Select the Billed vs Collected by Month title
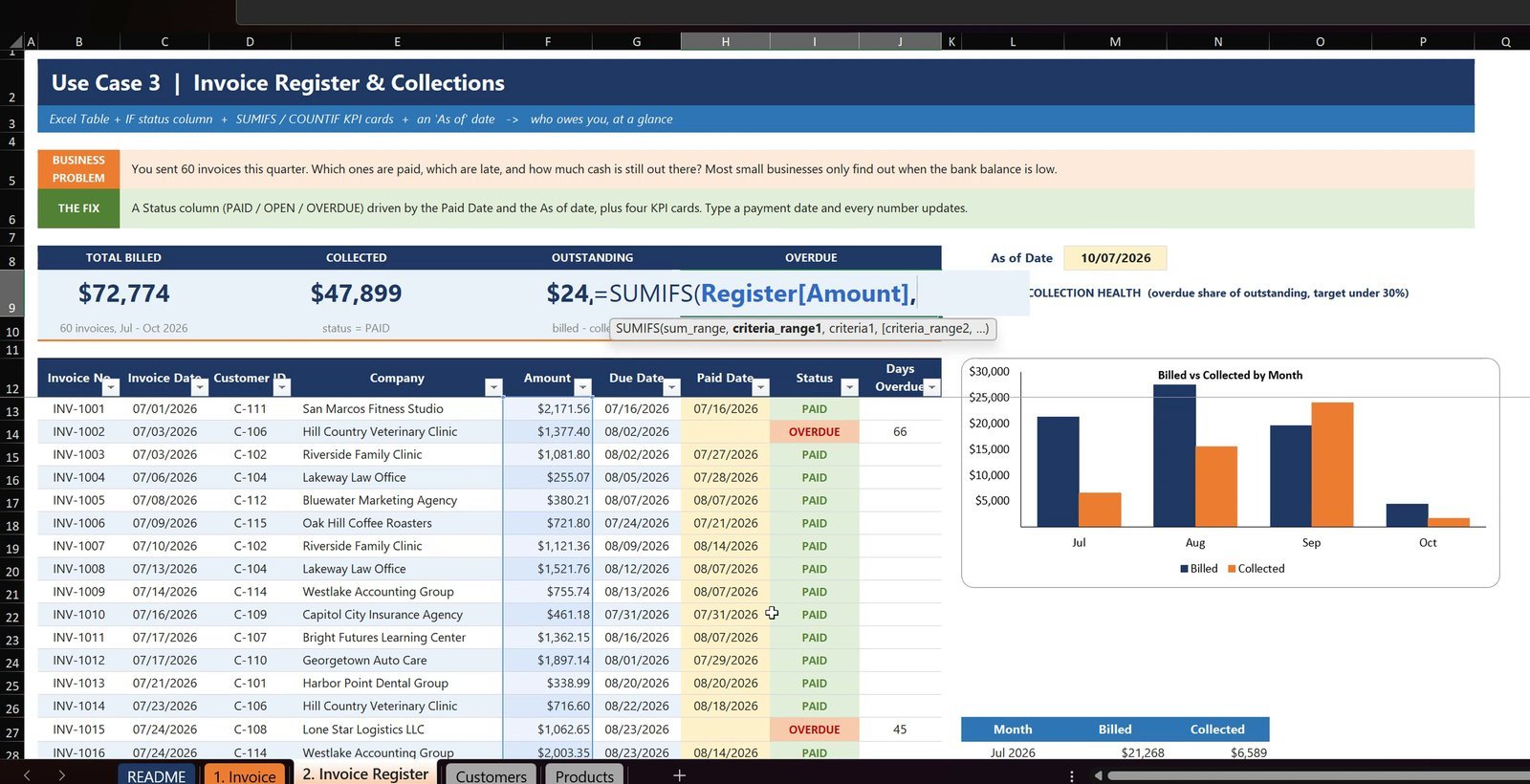 tap(1230, 375)
